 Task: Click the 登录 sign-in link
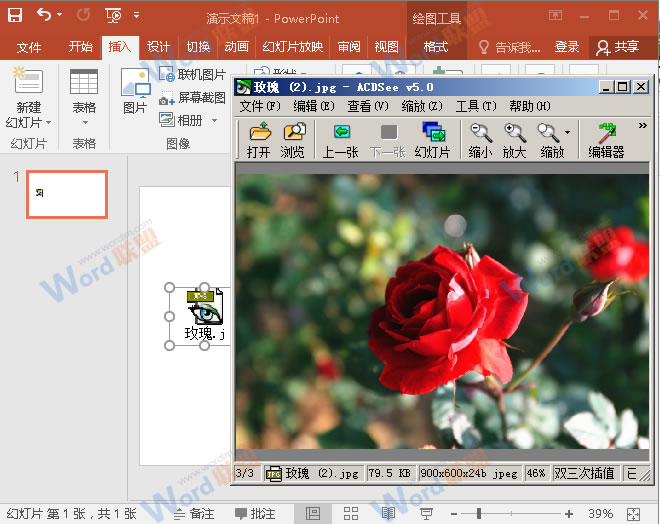pos(567,47)
